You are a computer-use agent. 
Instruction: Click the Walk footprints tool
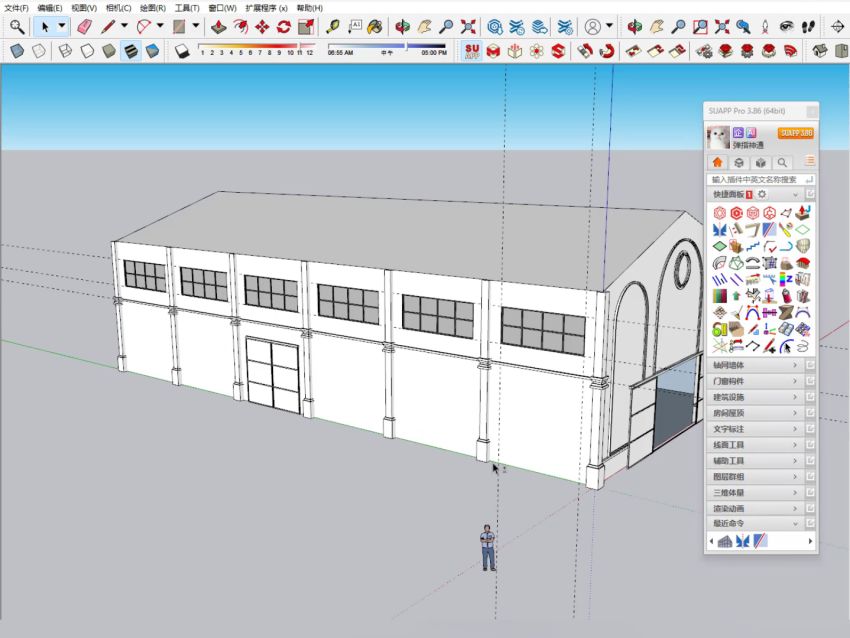808,27
